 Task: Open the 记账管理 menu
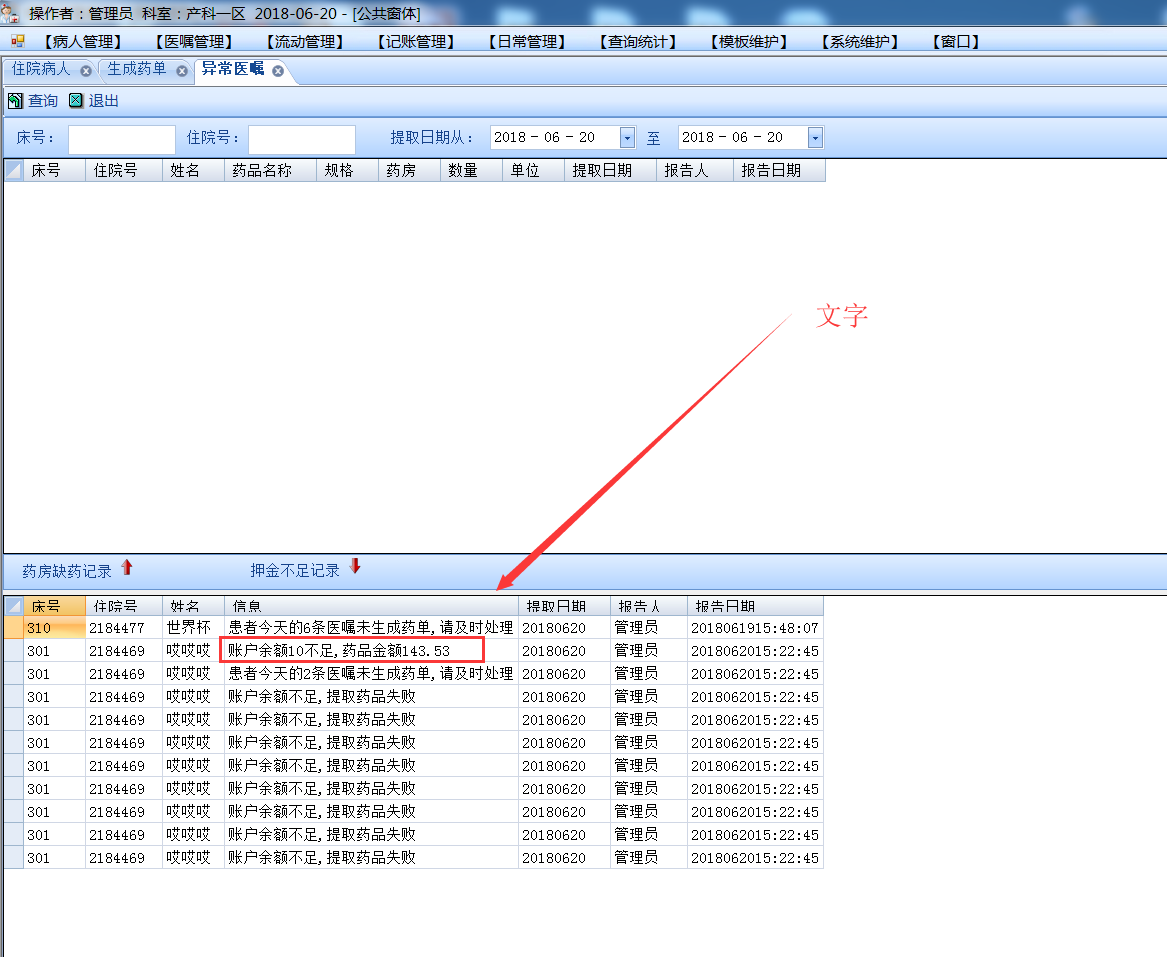click(x=415, y=42)
